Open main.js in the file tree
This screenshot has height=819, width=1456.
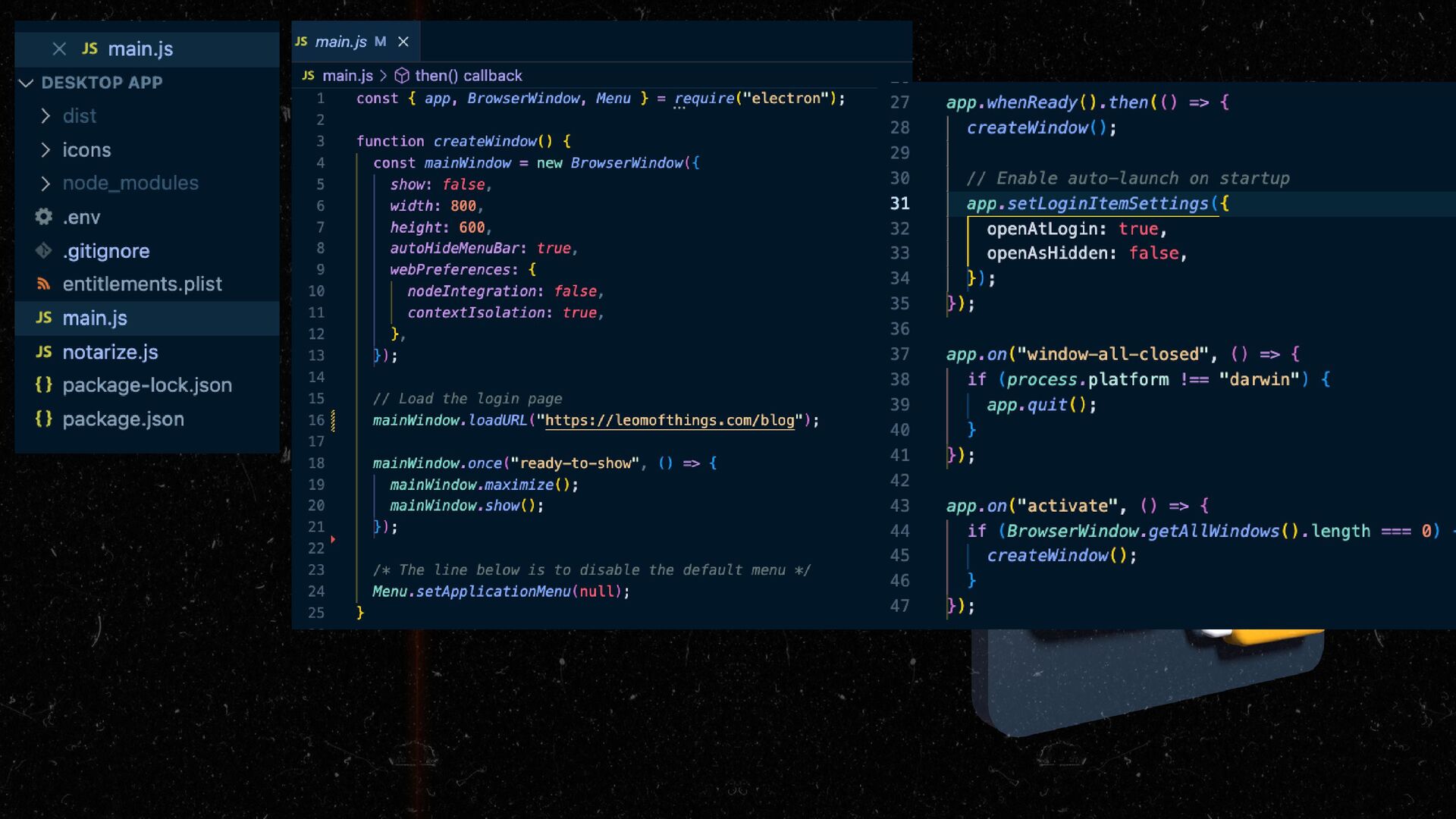point(95,318)
